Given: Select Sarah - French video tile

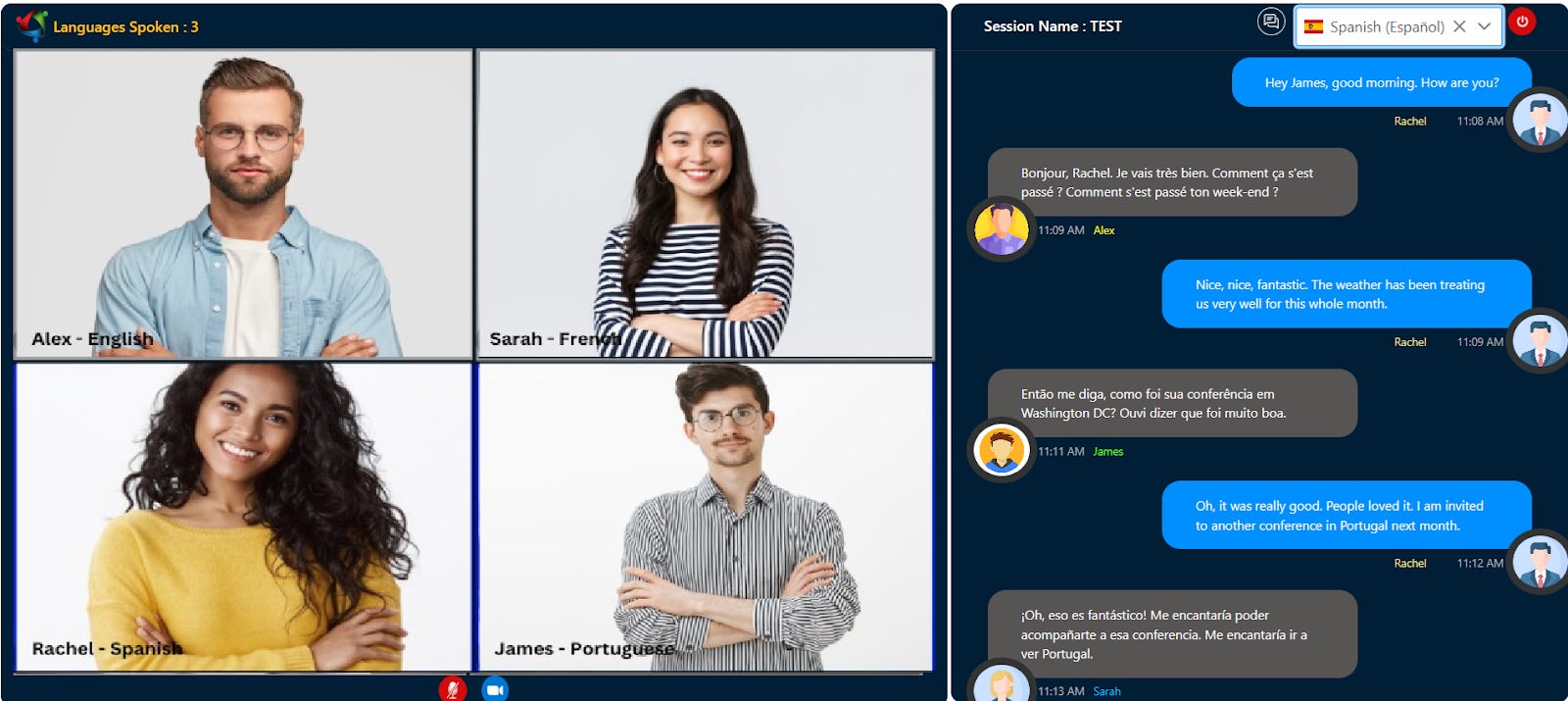Looking at the screenshot, I should tap(706, 204).
